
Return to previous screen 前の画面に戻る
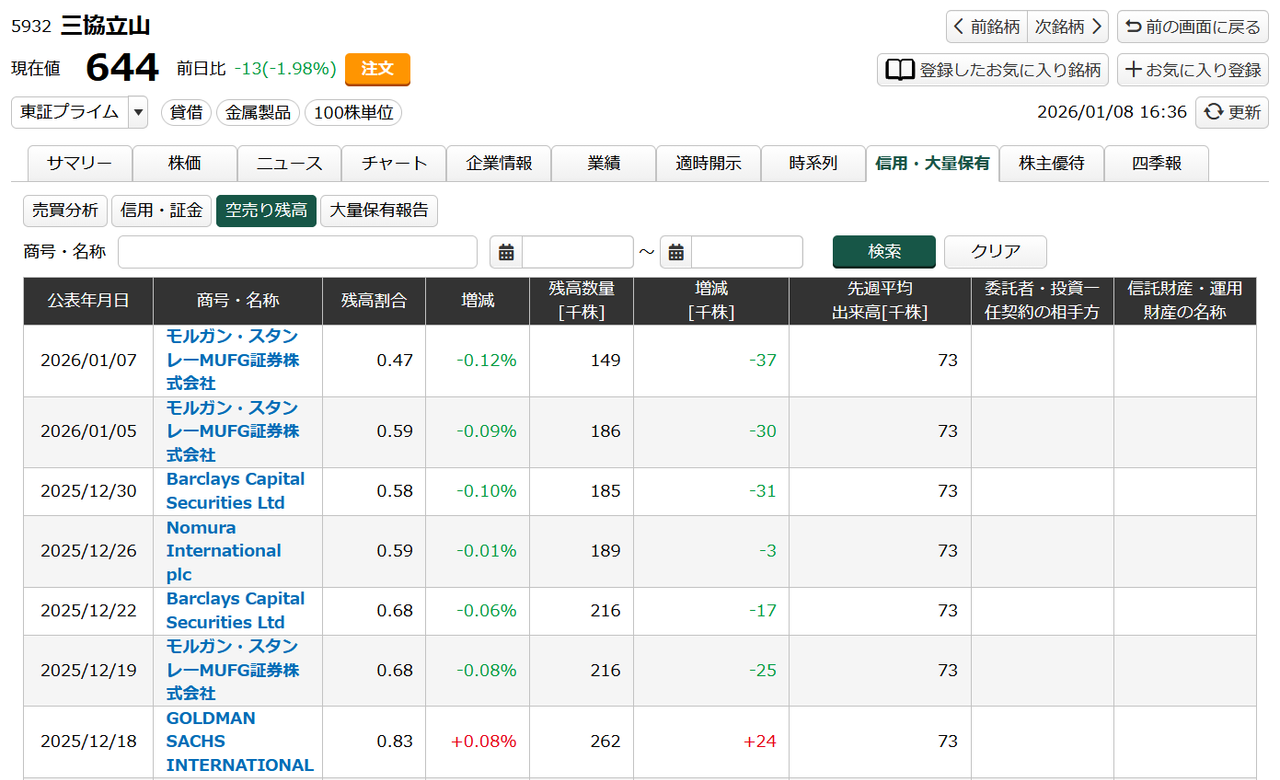1192,27
